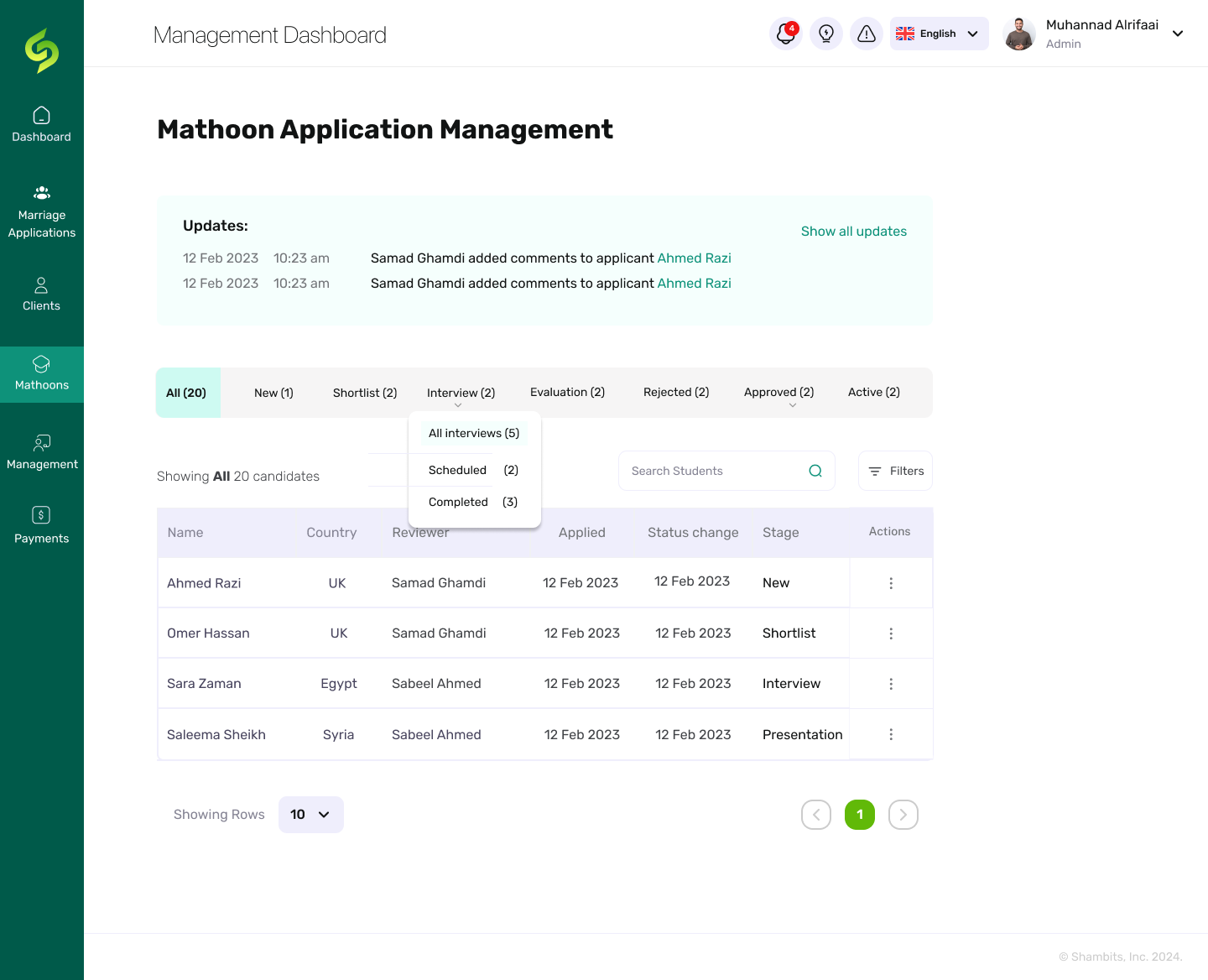Click the user profile avatar

point(1019,34)
